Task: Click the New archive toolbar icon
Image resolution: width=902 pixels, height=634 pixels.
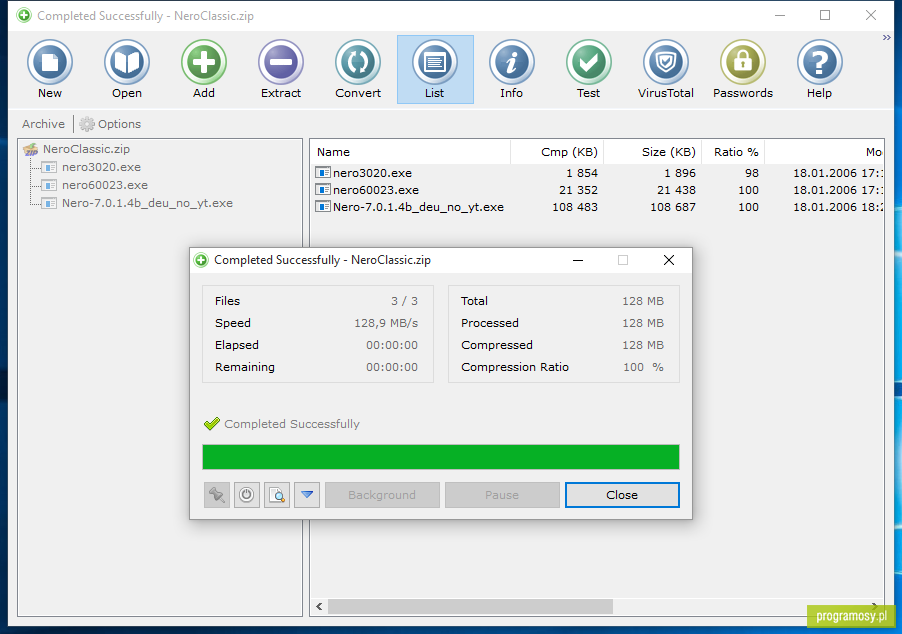Action: click(x=50, y=62)
